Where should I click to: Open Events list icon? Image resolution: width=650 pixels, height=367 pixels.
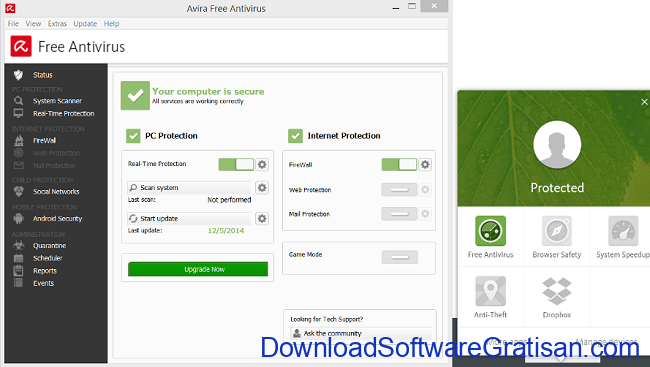[18, 283]
